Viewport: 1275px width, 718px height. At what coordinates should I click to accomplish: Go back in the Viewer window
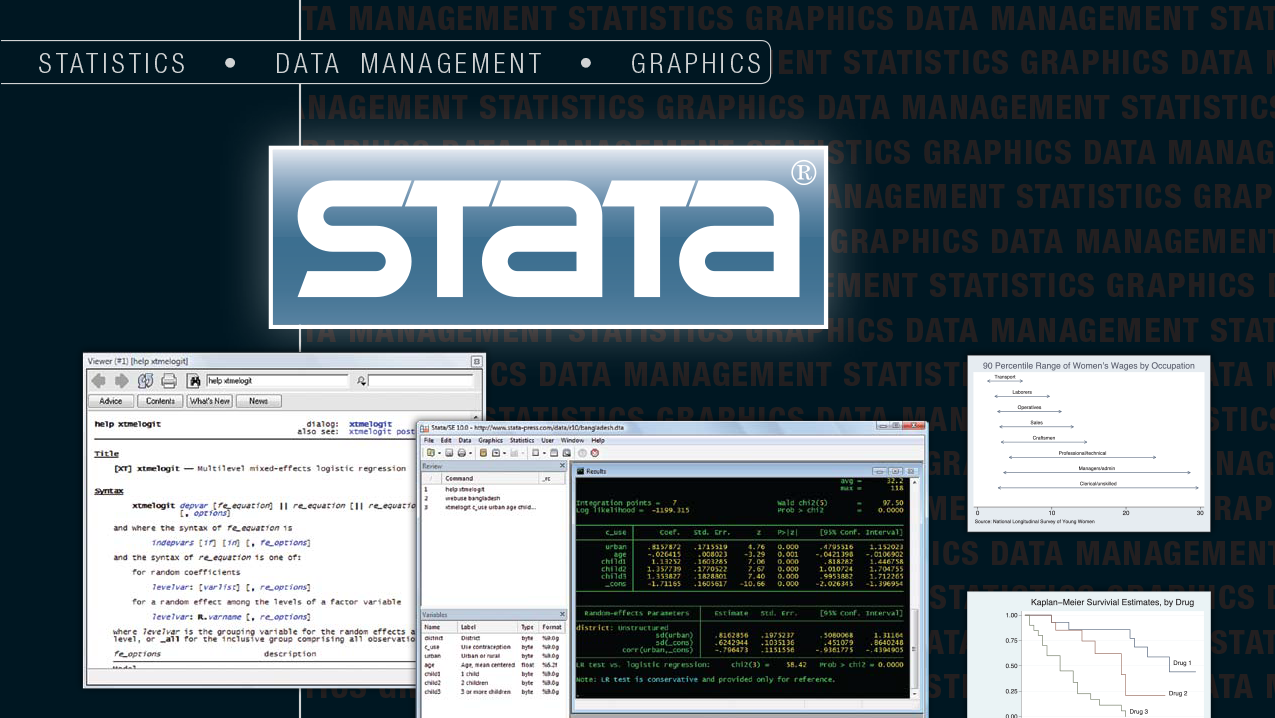tap(98, 381)
